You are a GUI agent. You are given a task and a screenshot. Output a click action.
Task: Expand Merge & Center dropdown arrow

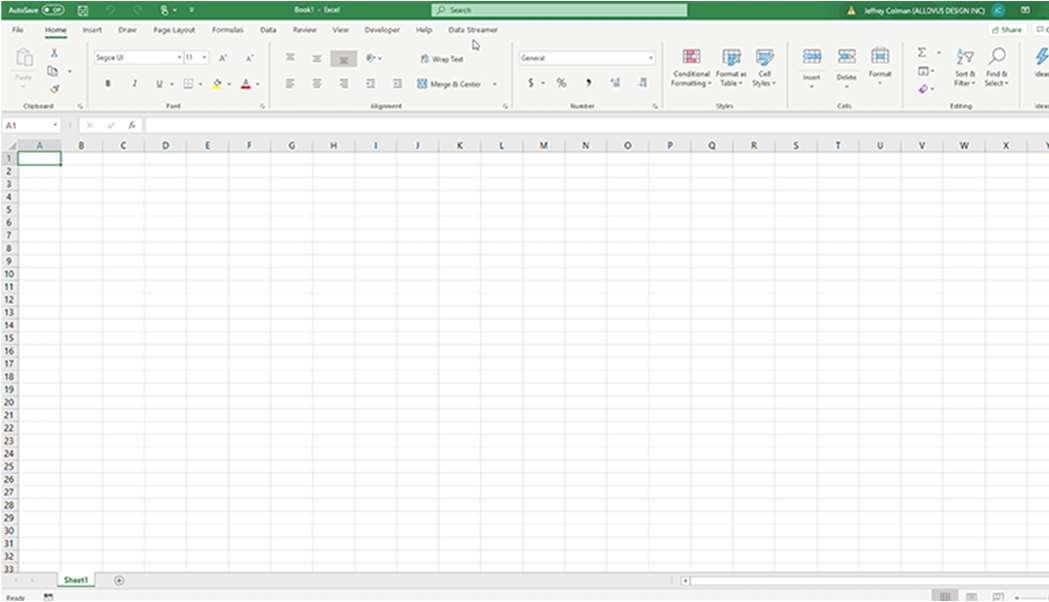click(x=494, y=84)
